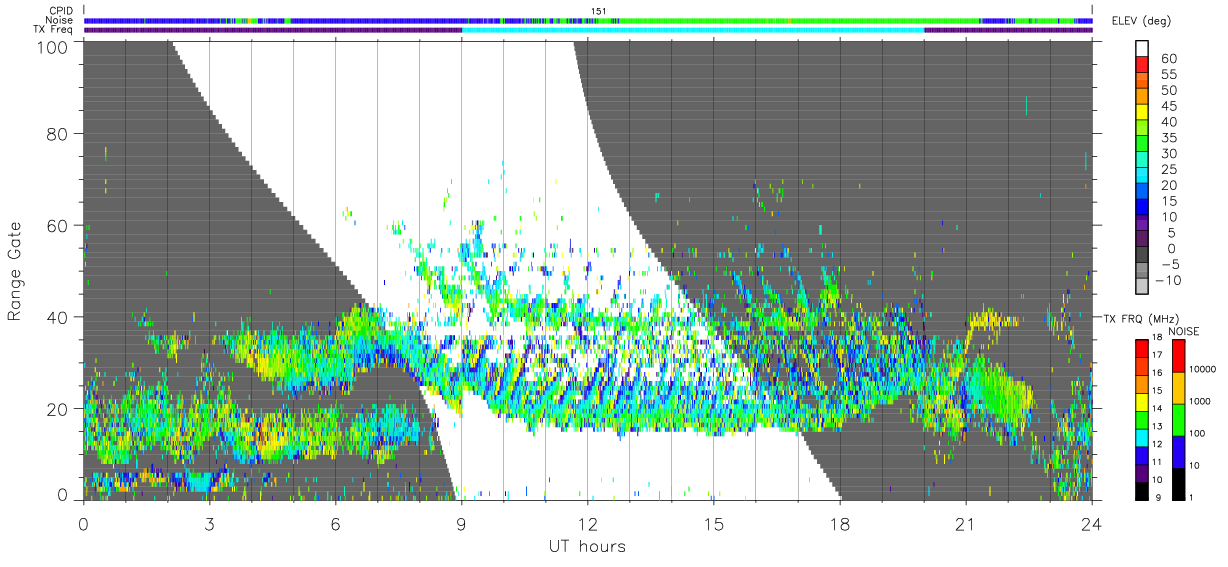Click the x-axis tick label 6
The width and height of the screenshot is (1228, 567).
point(335,523)
